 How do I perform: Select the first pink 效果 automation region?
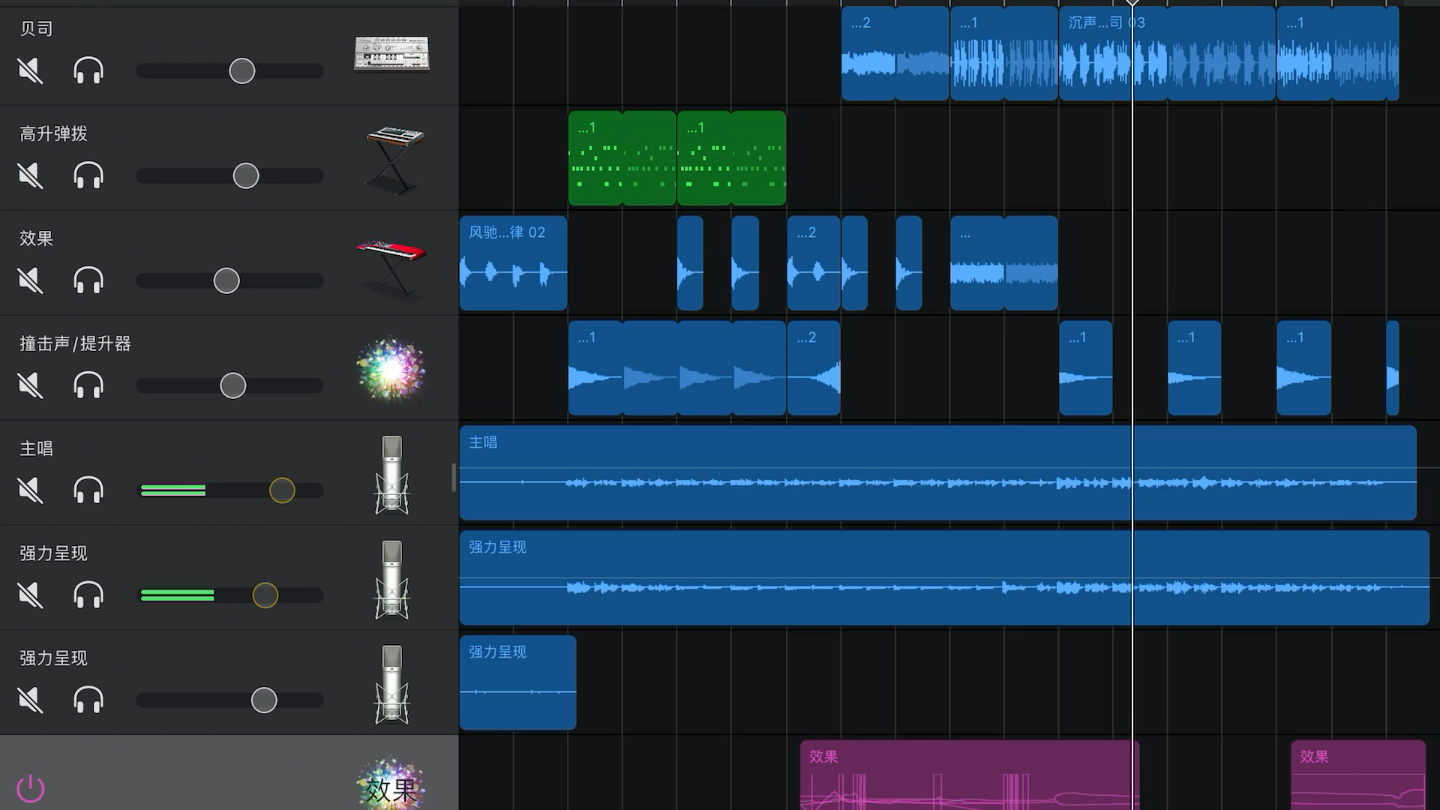pos(969,775)
